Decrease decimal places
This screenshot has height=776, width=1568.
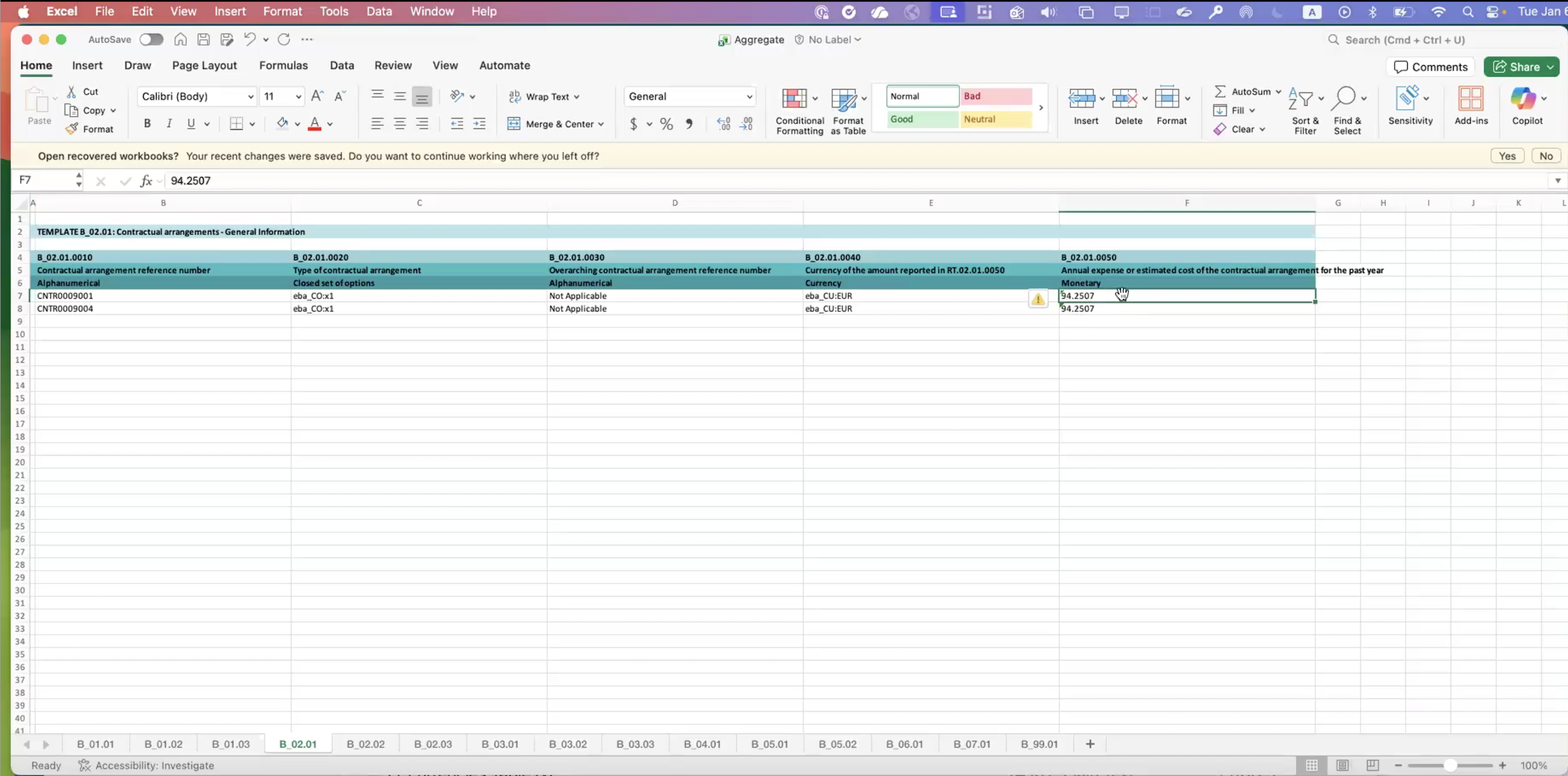click(x=746, y=124)
